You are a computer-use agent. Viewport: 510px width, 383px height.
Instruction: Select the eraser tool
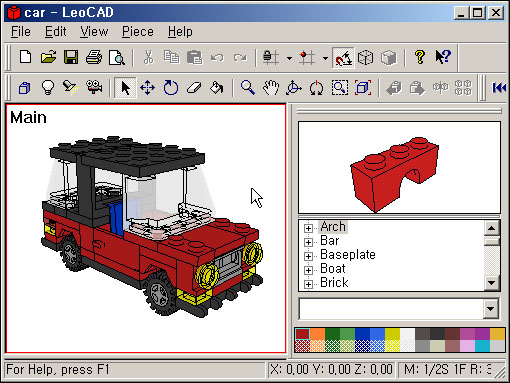coord(194,88)
